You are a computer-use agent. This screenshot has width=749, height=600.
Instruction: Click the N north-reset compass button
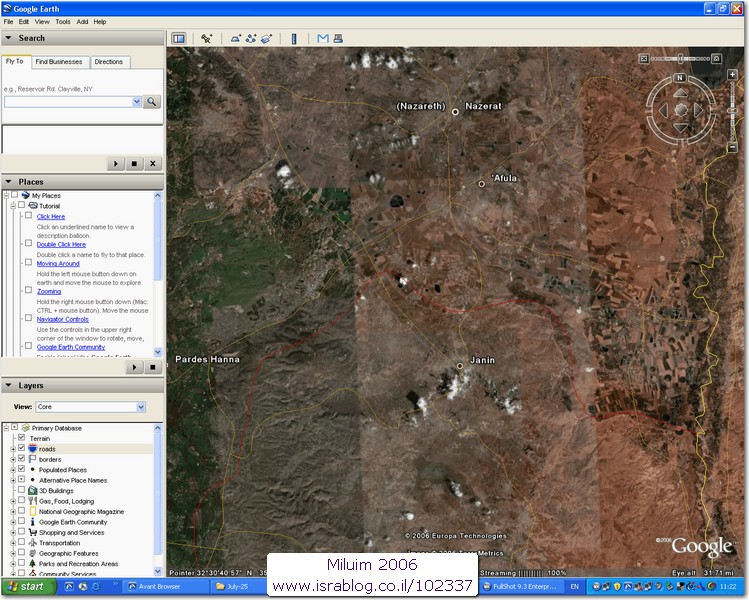680,78
